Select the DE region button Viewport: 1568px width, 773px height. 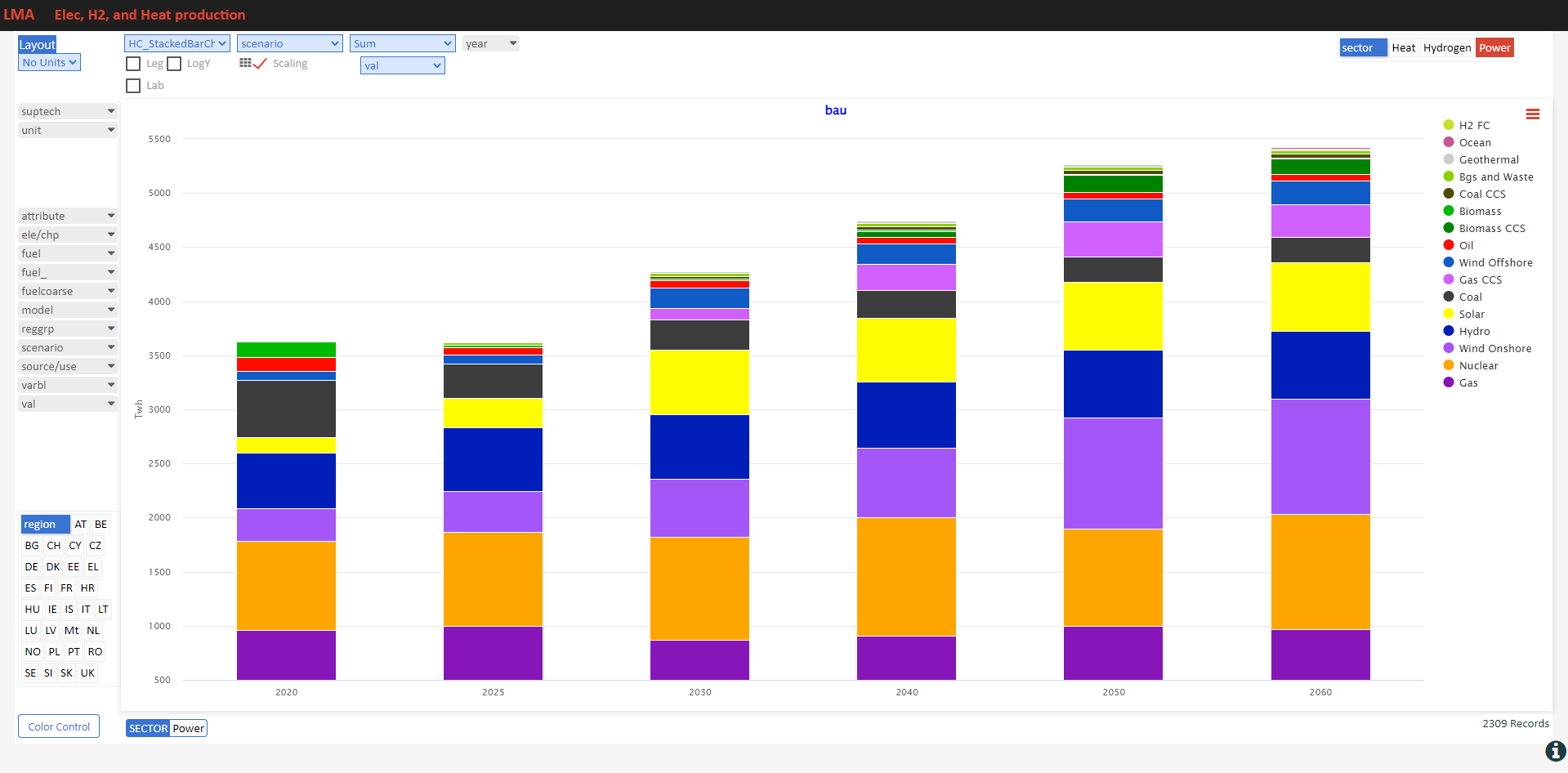32,566
